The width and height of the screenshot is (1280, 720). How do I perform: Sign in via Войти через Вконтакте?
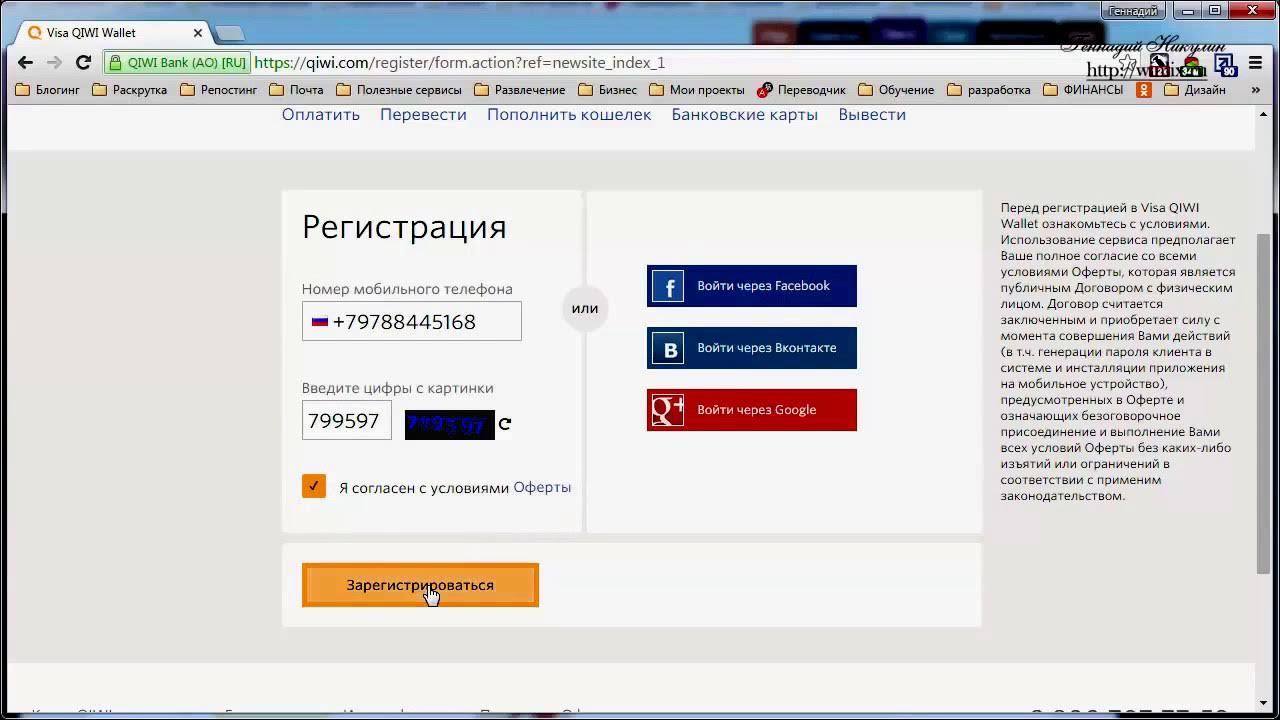752,348
